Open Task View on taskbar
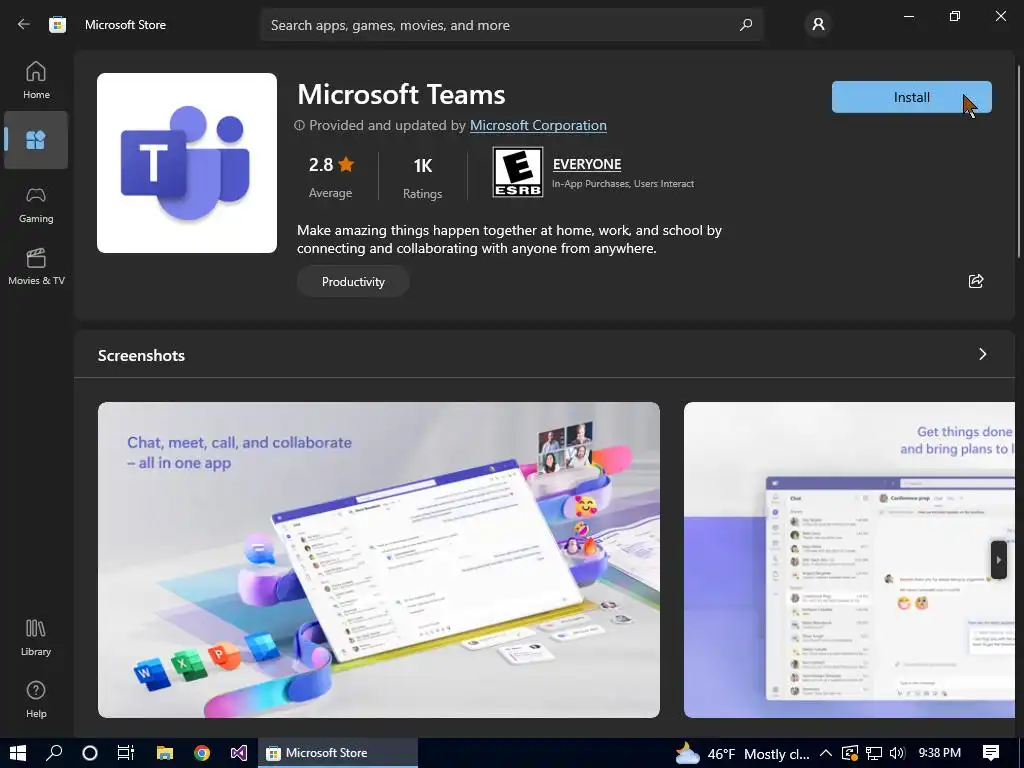The height and width of the screenshot is (768, 1024). click(x=125, y=753)
